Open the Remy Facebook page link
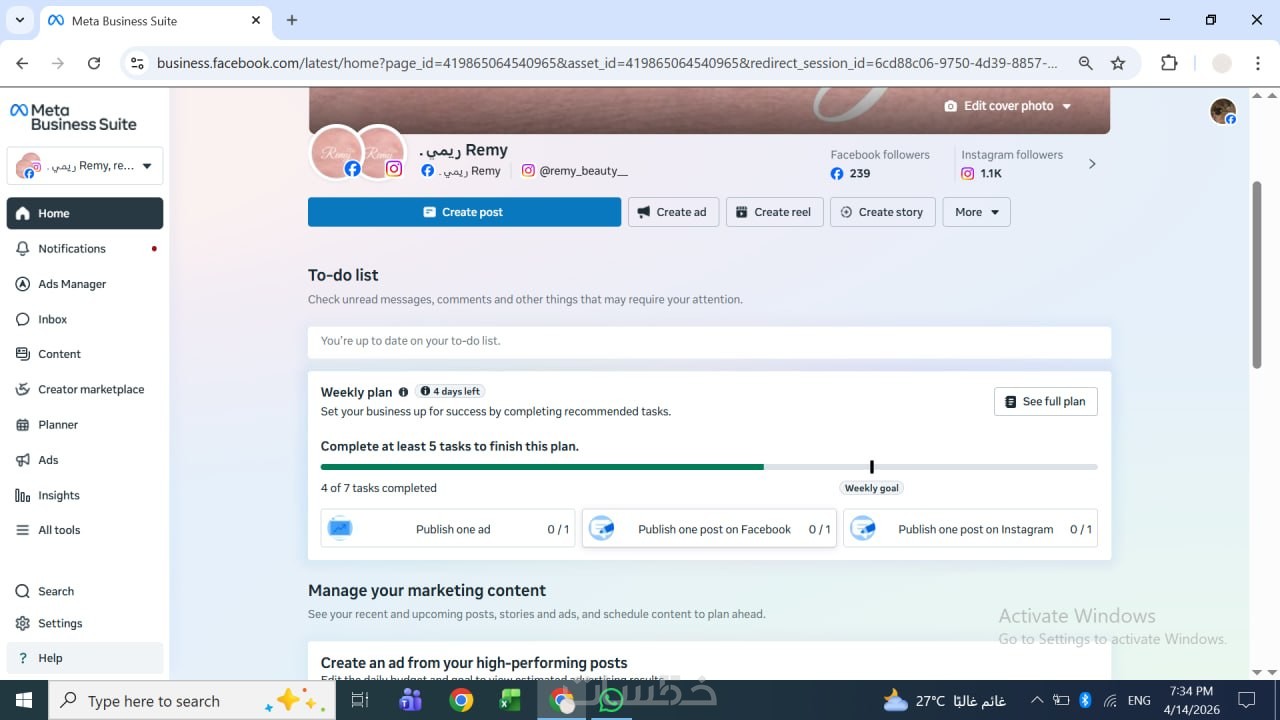Image resolution: width=1280 pixels, height=720 pixels. point(461,171)
